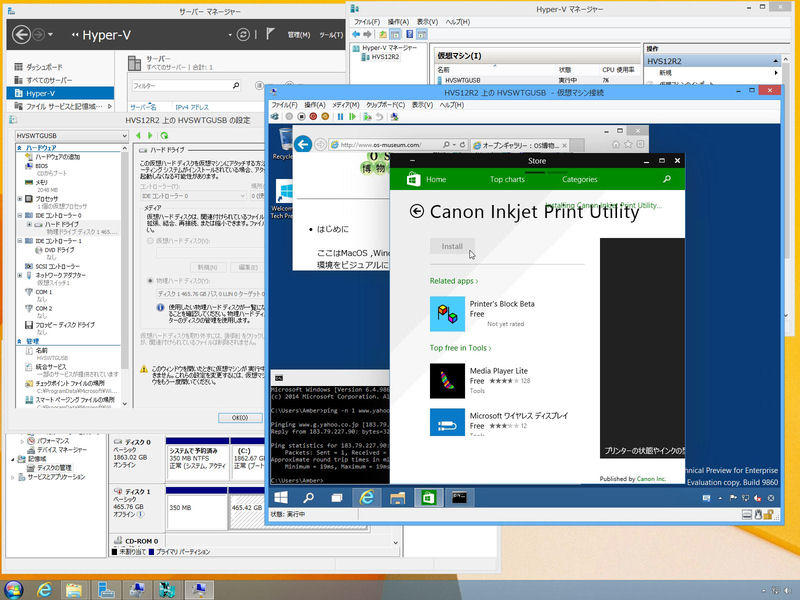Image resolution: width=800 pixels, height=600 pixels.
Task: Collapse IDE コントローラー 1 node
Action: tap(20, 241)
